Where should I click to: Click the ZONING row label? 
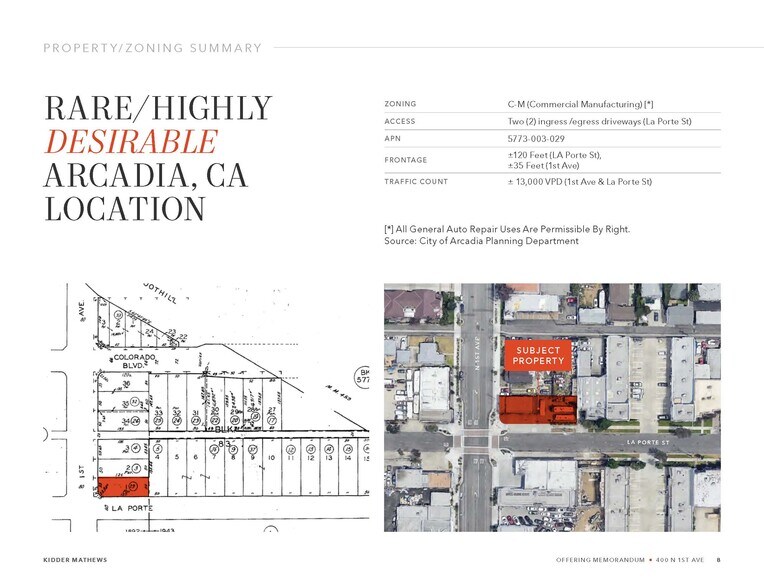click(400, 104)
